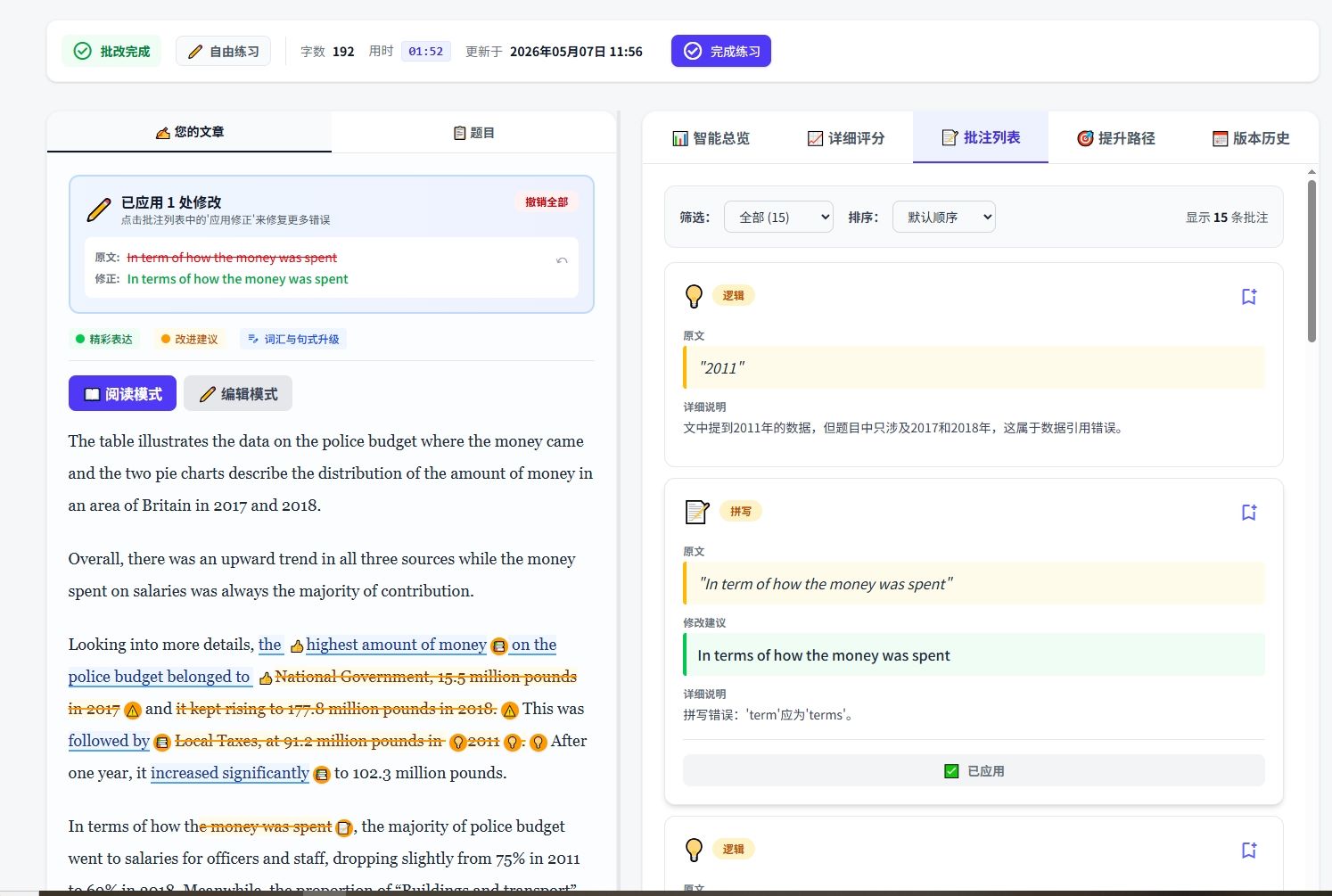Click the 自由练习 button
This screenshot has width=1332, height=896.
[x=223, y=51]
